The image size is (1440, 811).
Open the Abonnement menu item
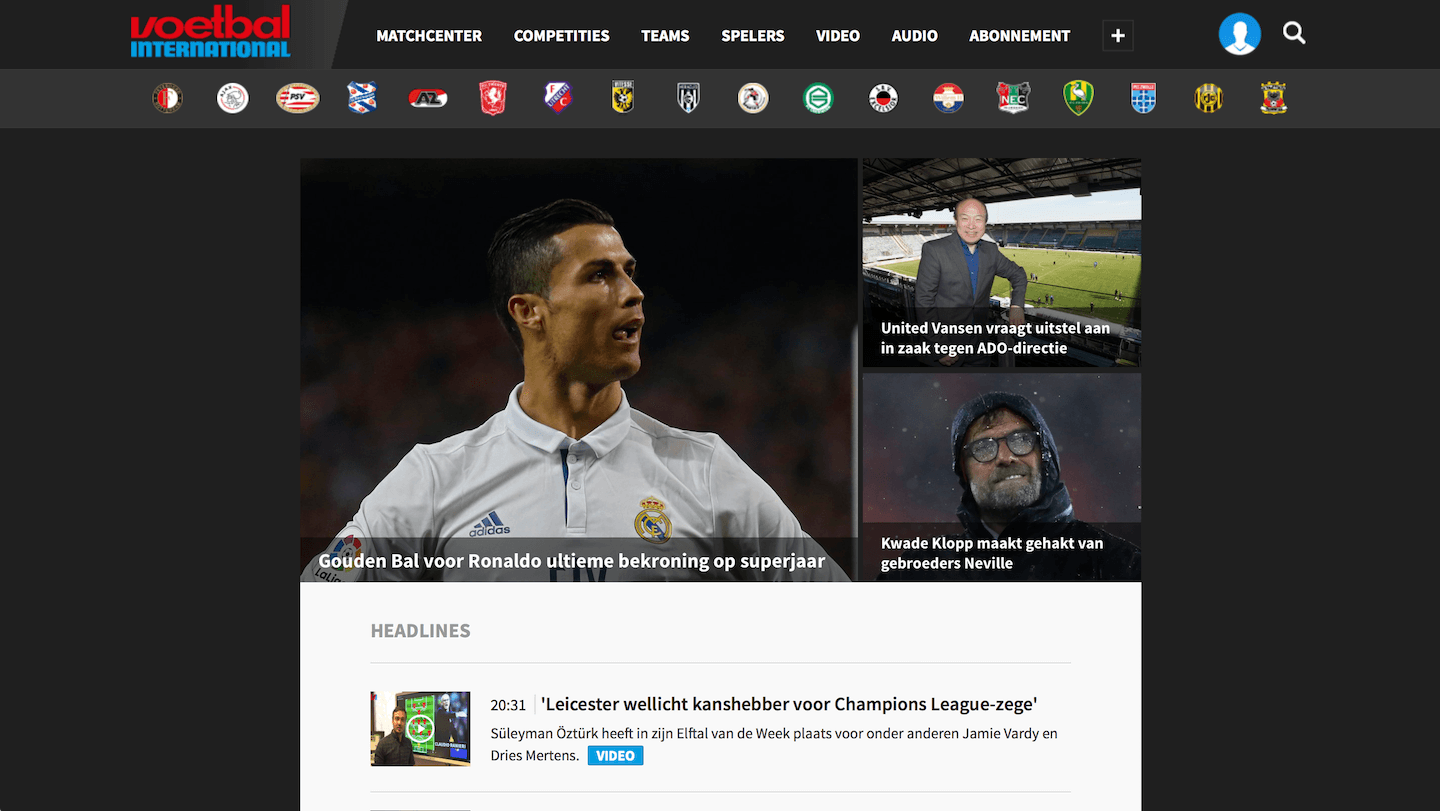(1019, 36)
